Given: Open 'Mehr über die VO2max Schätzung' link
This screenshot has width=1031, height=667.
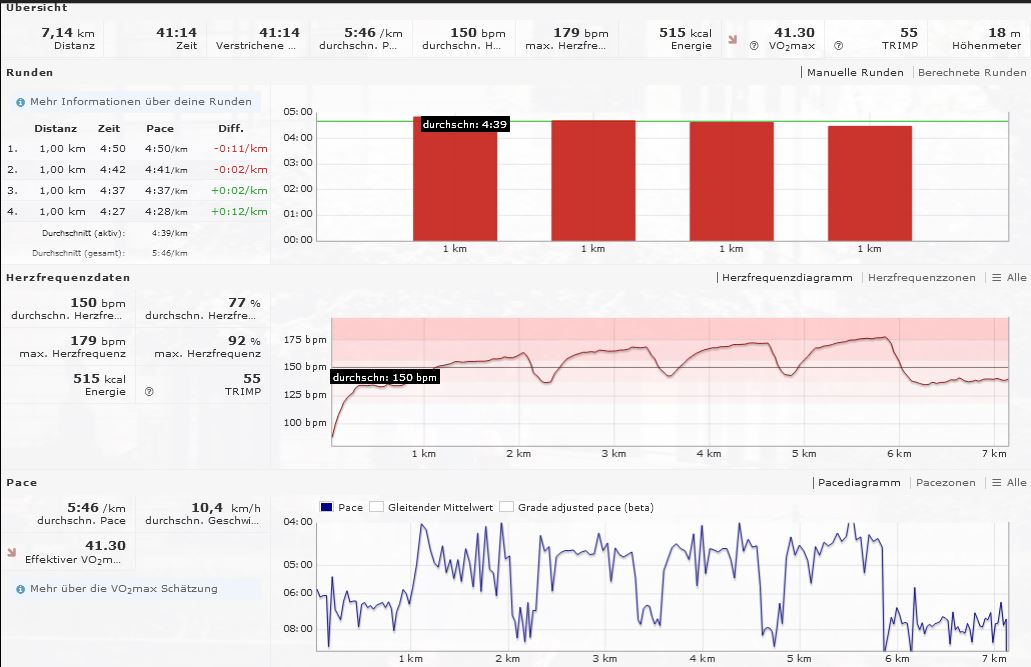Looking at the screenshot, I should click(x=123, y=589).
